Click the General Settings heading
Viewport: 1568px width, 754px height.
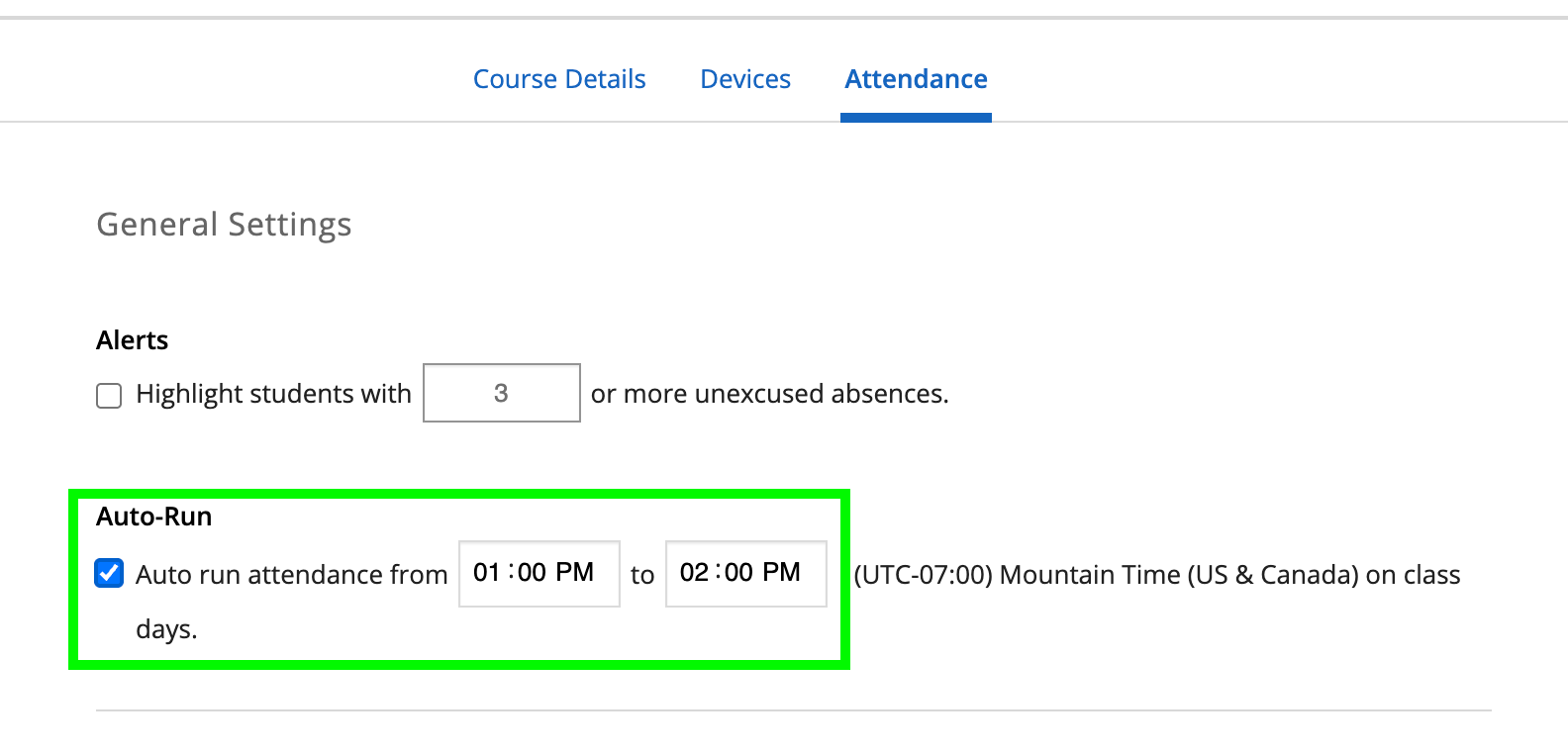pyautogui.click(x=224, y=225)
